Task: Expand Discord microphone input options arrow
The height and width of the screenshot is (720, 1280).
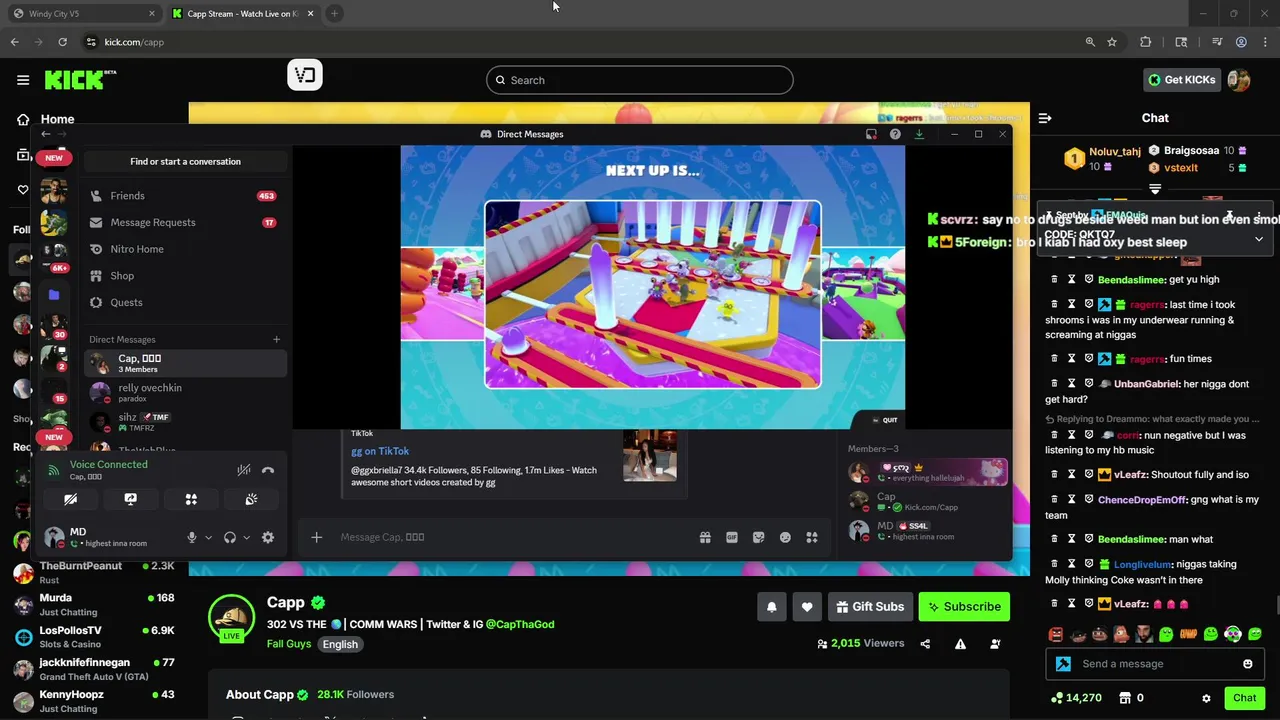Action: click(208, 538)
